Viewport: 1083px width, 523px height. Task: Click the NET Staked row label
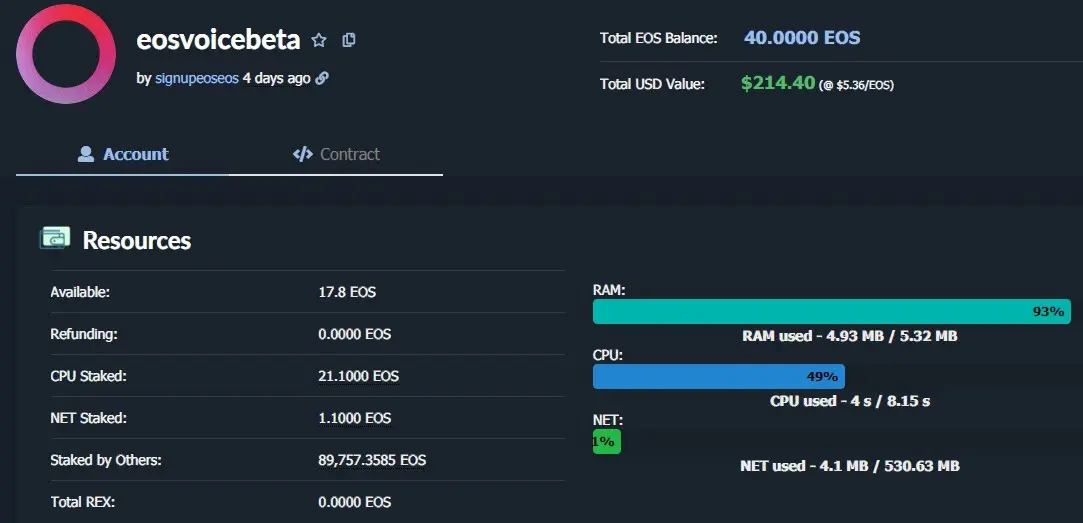click(x=88, y=418)
